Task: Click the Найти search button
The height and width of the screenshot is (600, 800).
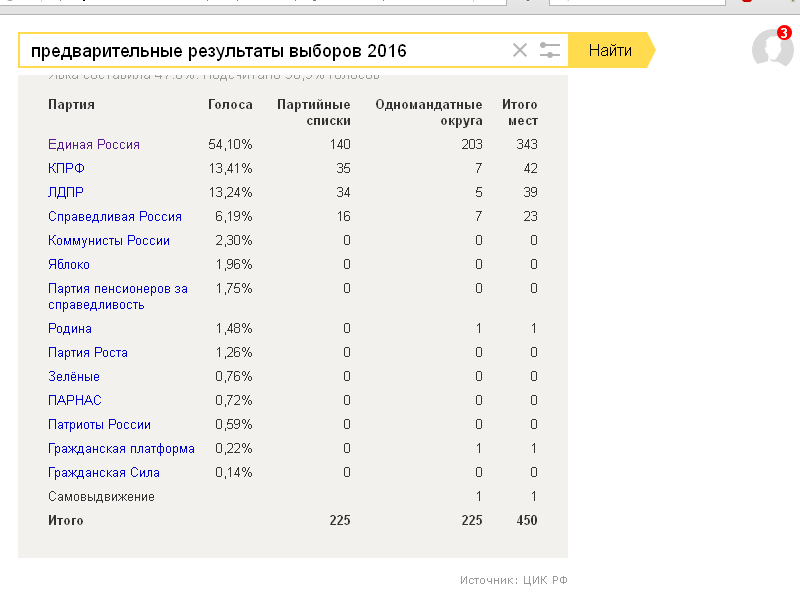Action: (611, 50)
